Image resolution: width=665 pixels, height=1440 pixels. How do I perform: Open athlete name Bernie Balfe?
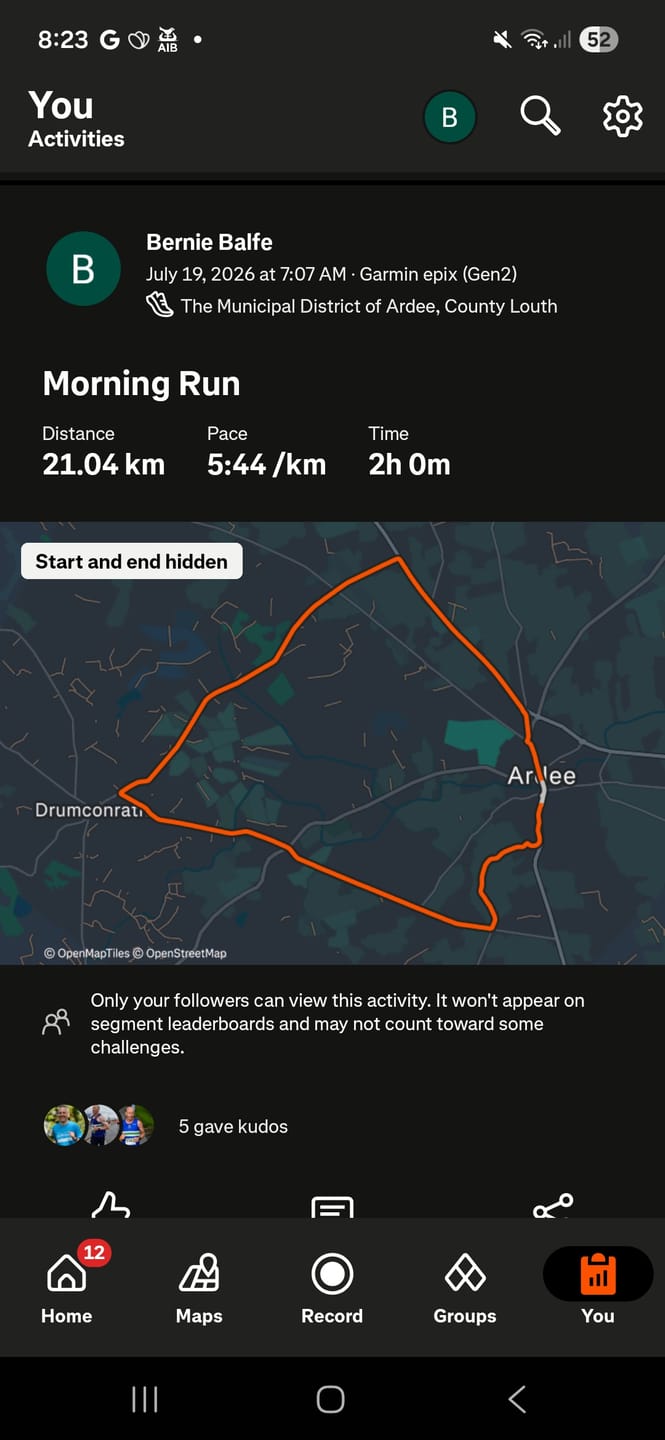coord(209,242)
